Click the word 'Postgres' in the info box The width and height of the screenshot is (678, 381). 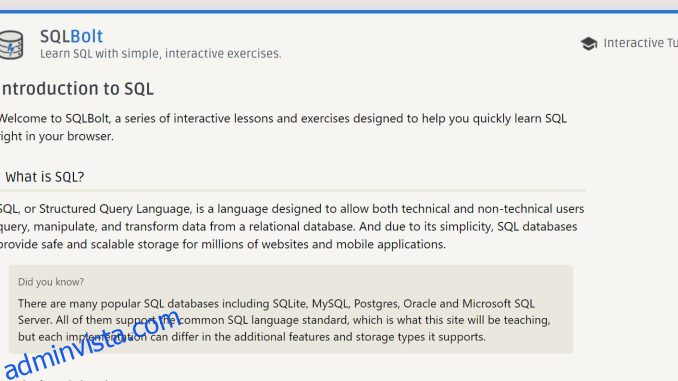click(376, 304)
